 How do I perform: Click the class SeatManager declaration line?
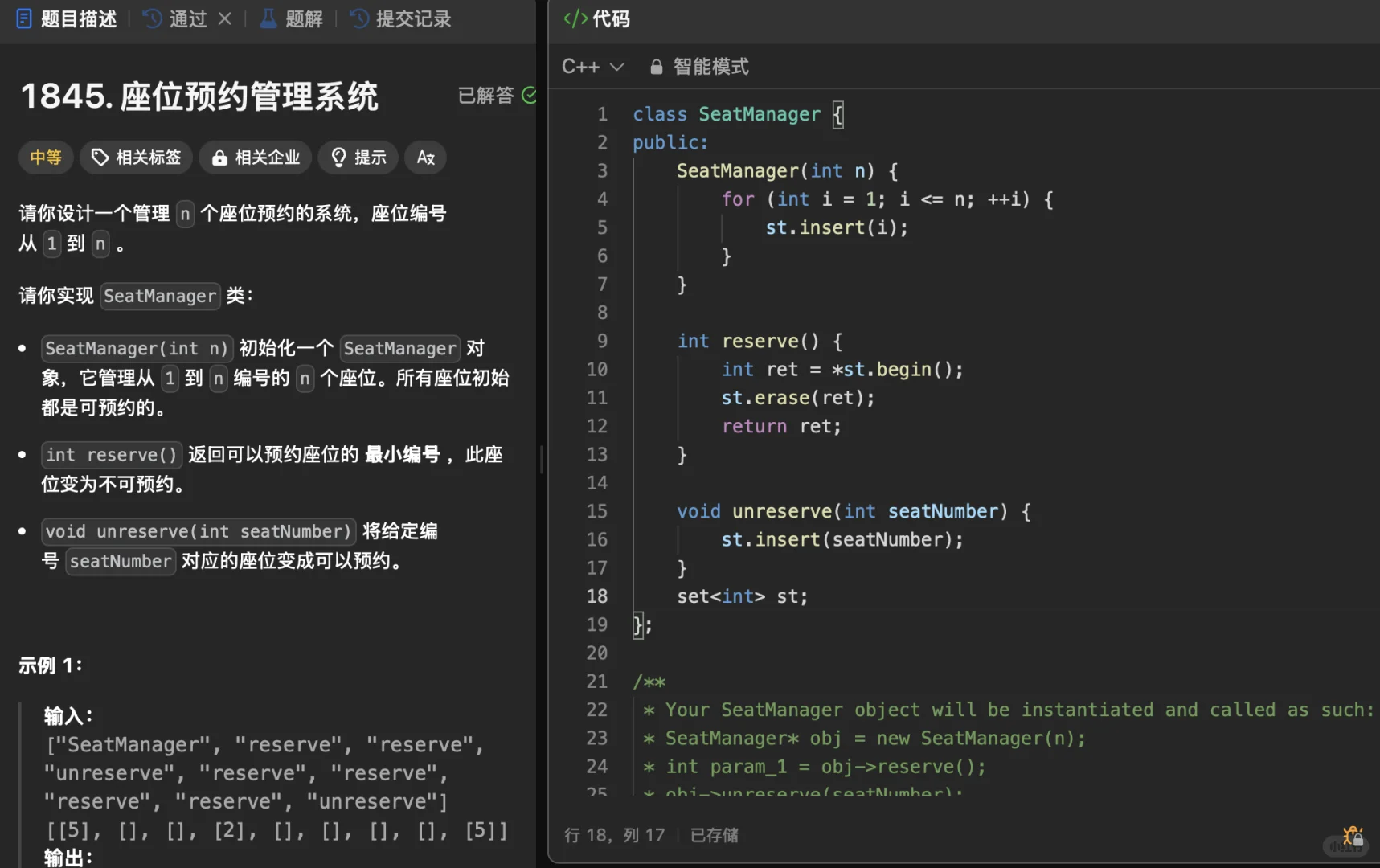pos(738,114)
